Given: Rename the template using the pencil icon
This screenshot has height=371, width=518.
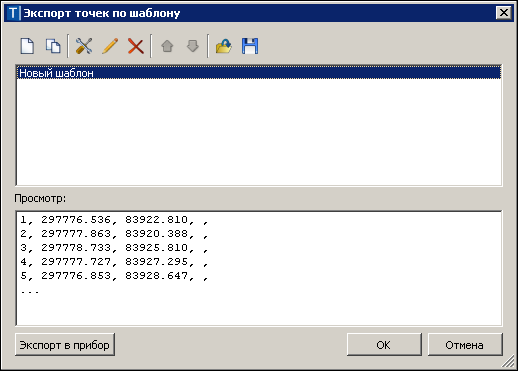Looking at the screenshot, I should [110, 46].
